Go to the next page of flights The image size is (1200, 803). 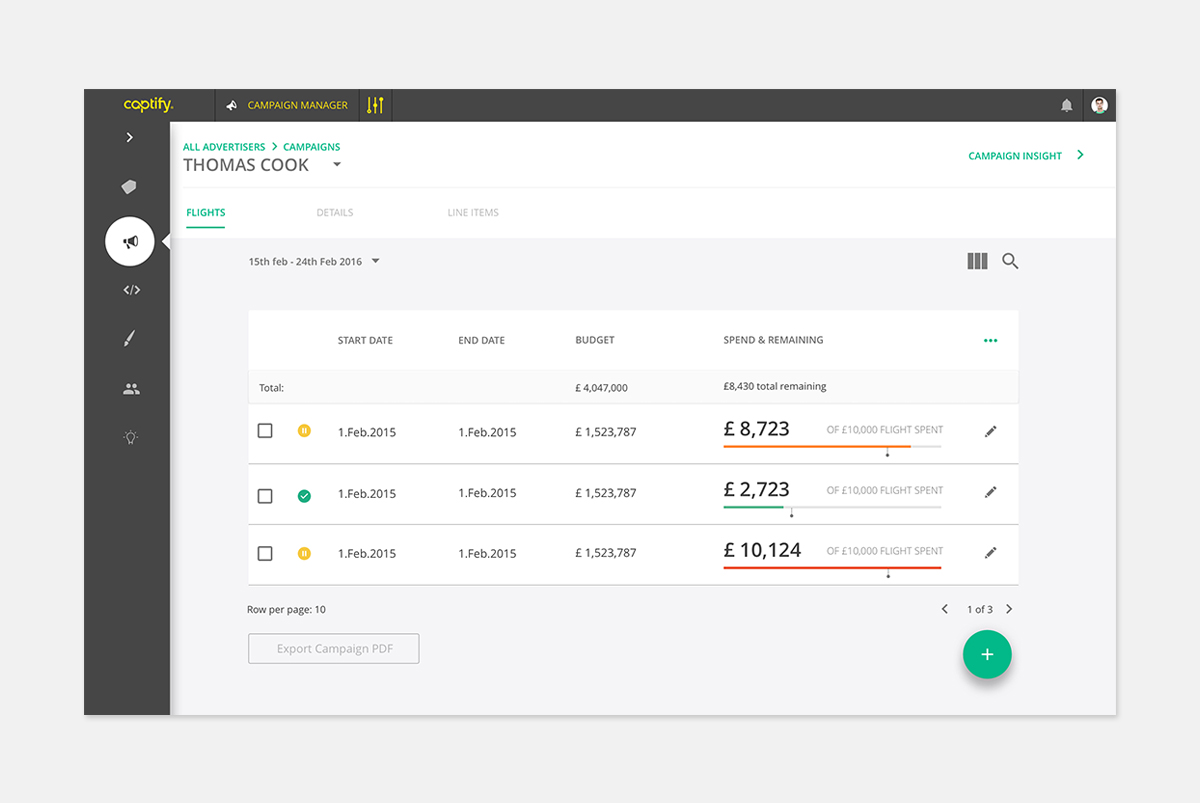(x=1009, y=609)
